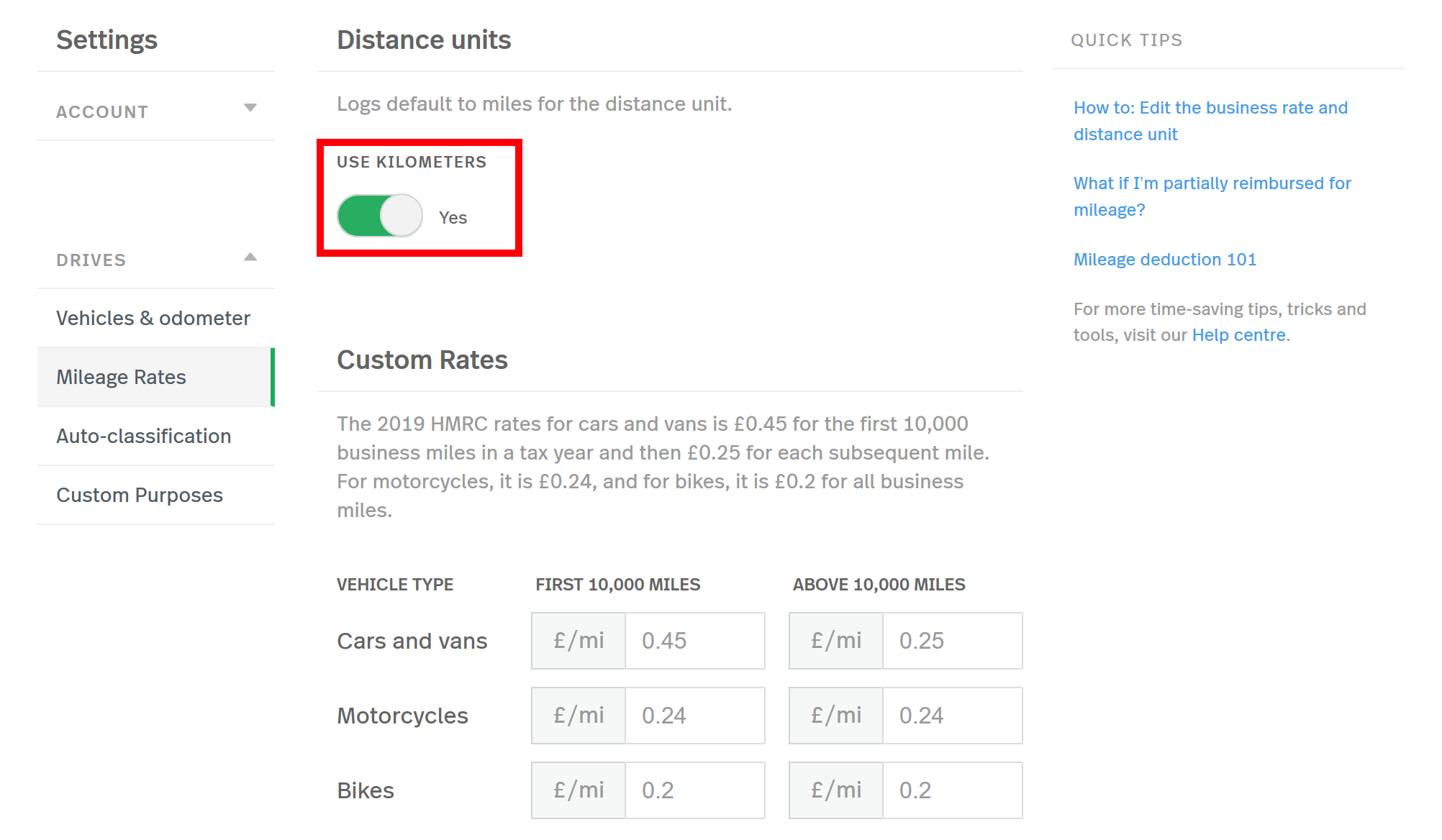The width and height of the screenshot is (1442, 840).
Task: Edit Cars and vans first 10,000 miles rate
Action: point(694,641)
